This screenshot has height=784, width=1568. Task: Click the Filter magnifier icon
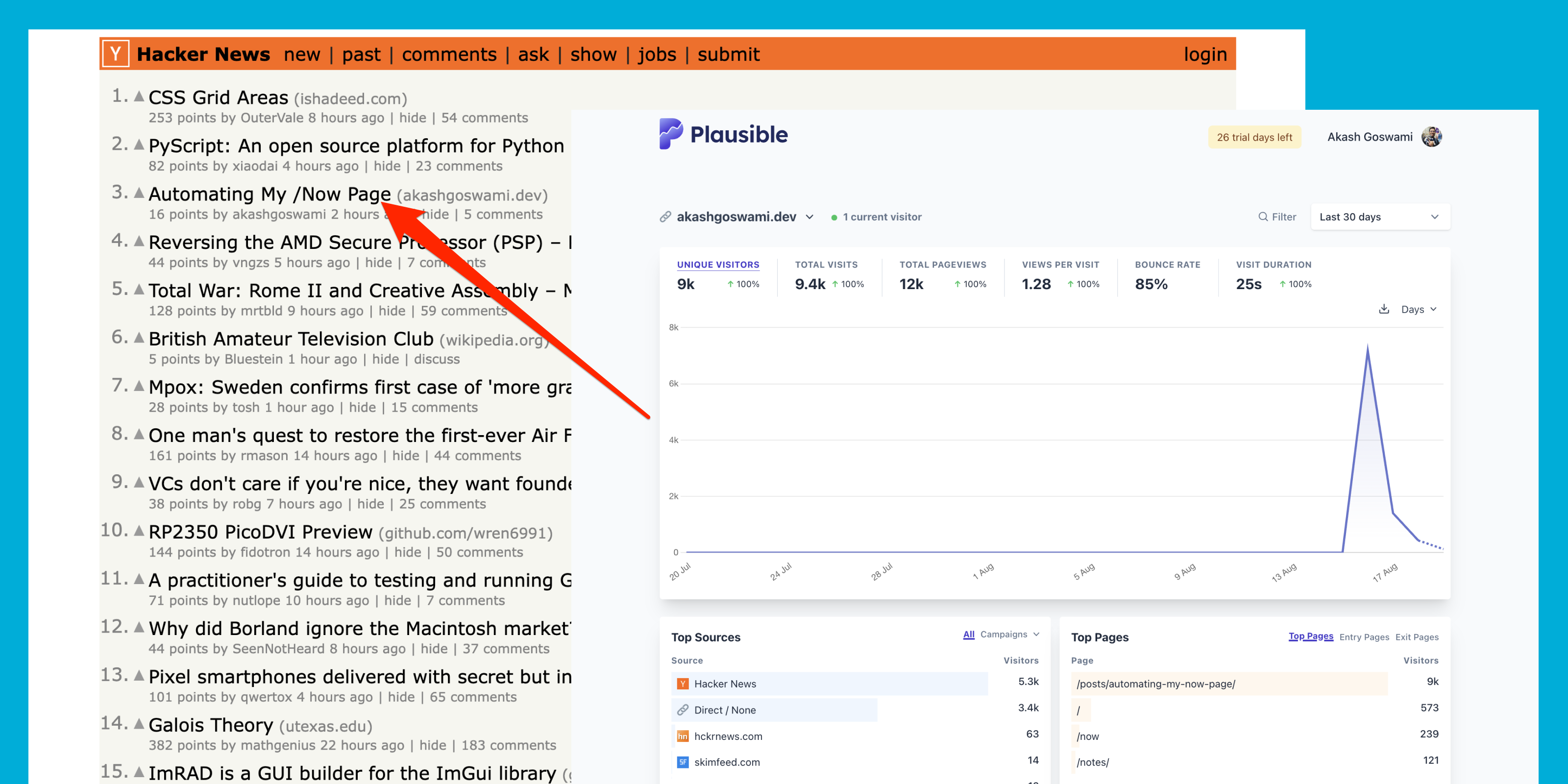1263,217
